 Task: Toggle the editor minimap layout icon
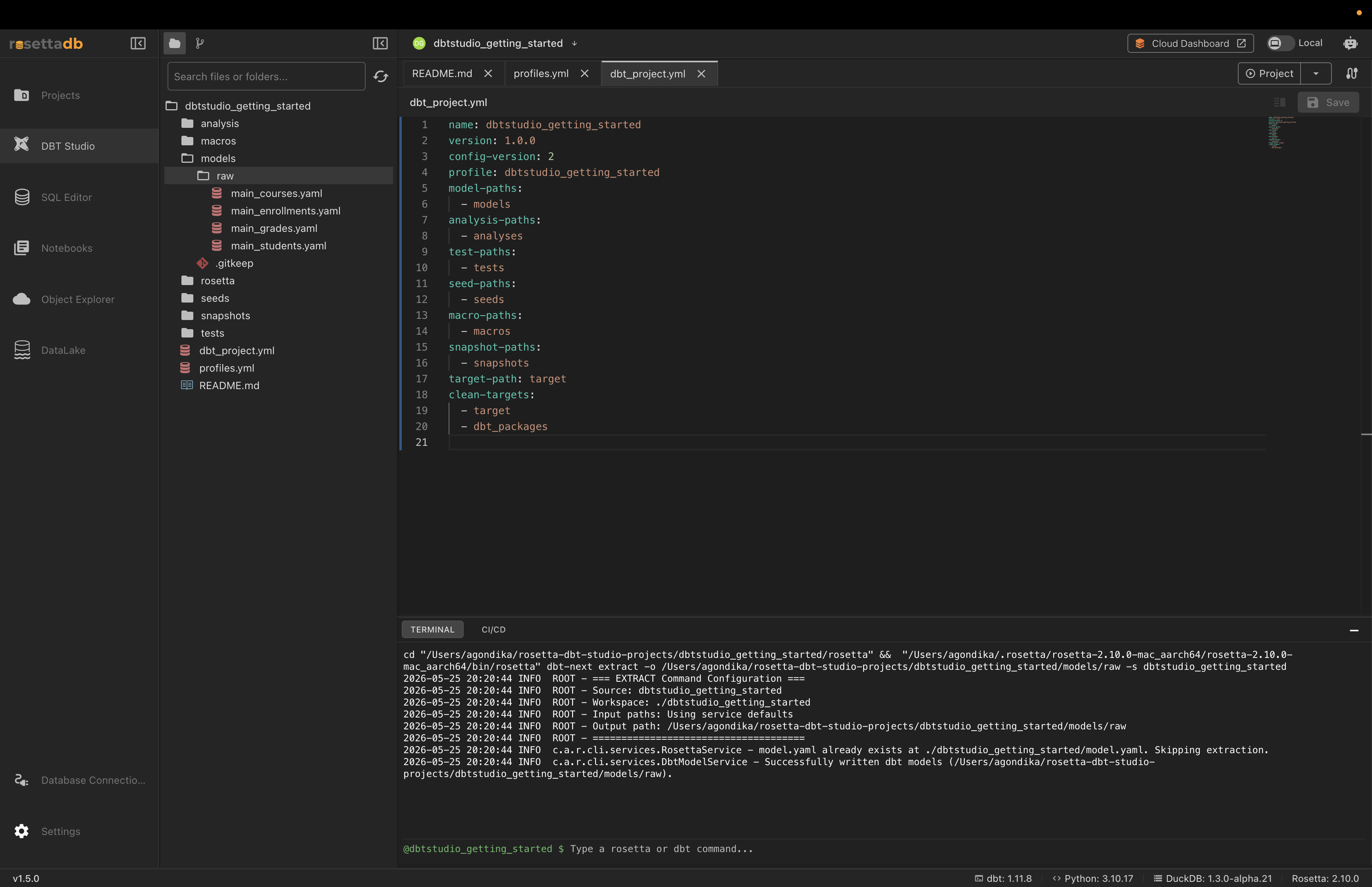1280,102
